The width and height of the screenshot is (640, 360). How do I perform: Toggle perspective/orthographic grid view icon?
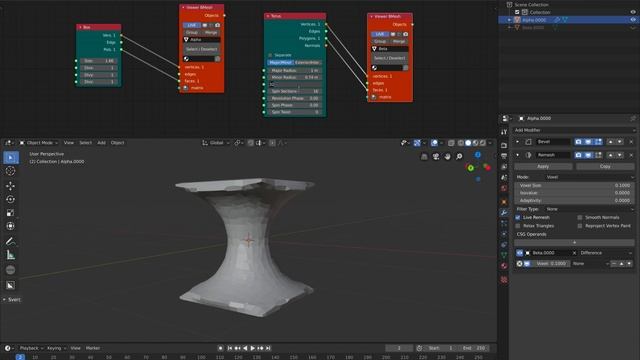tap(424, 156)
